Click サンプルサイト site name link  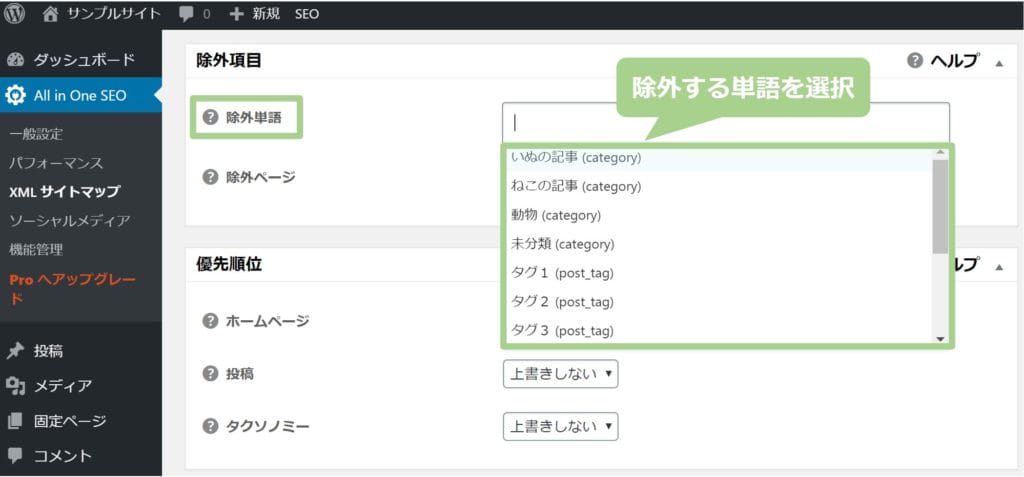click(114, 14)
